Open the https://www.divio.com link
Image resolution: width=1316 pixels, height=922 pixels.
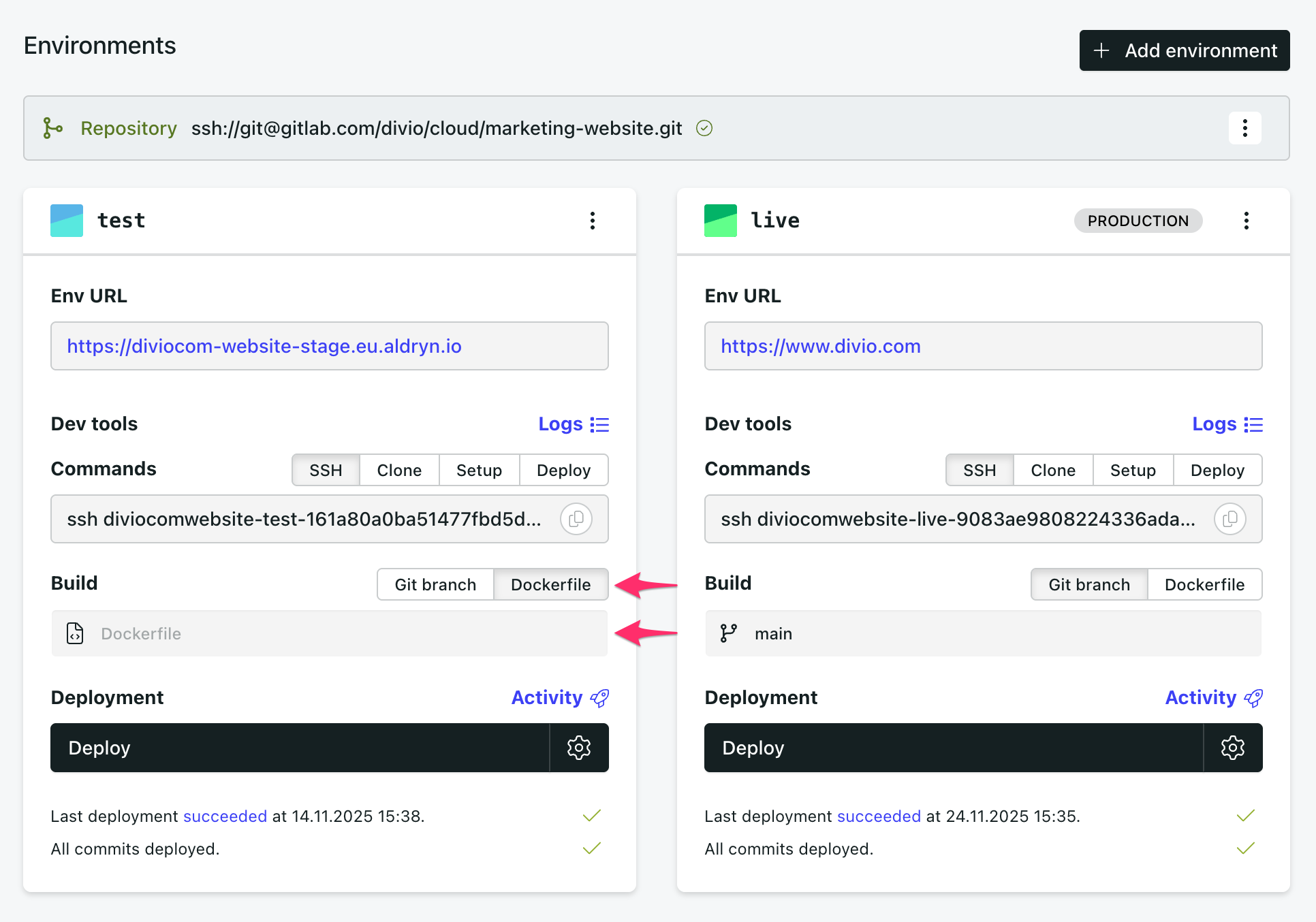[820, 346]
